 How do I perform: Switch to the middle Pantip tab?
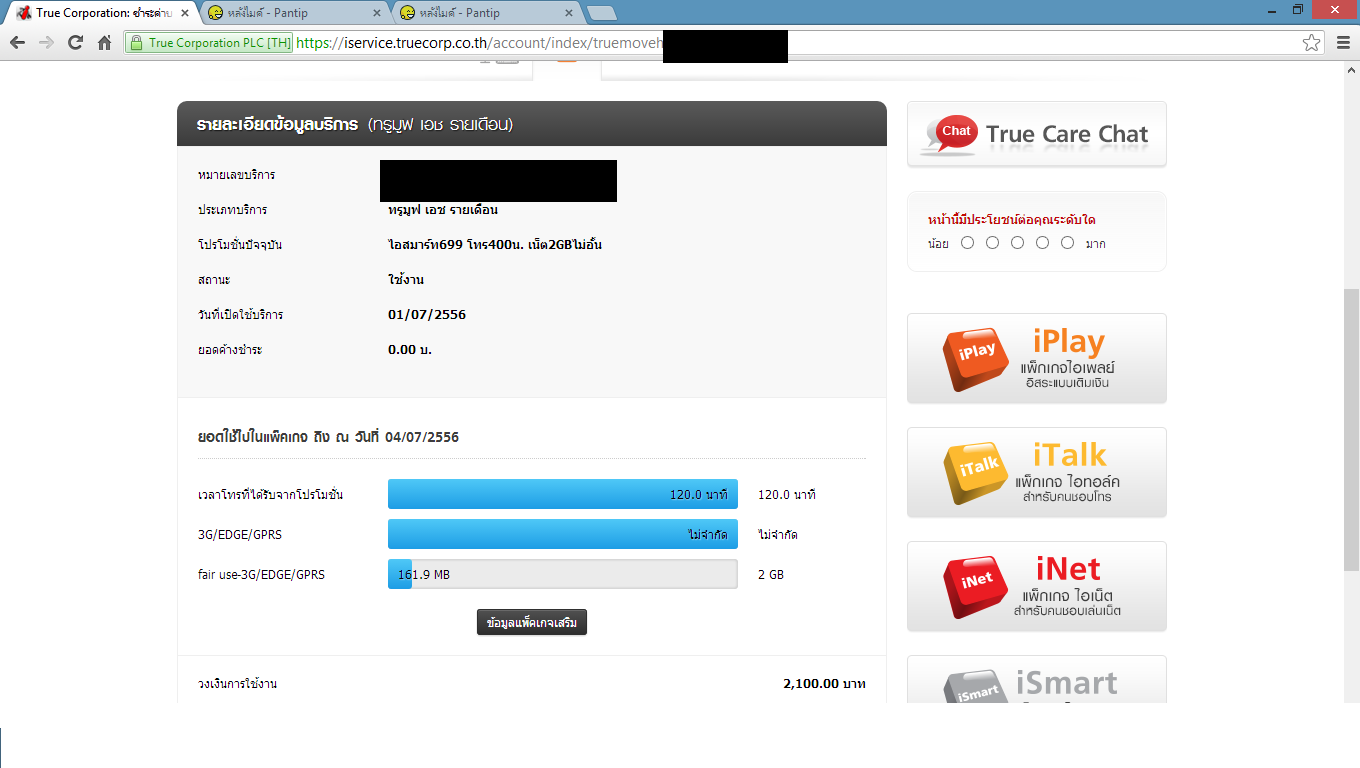click(294, 13)
